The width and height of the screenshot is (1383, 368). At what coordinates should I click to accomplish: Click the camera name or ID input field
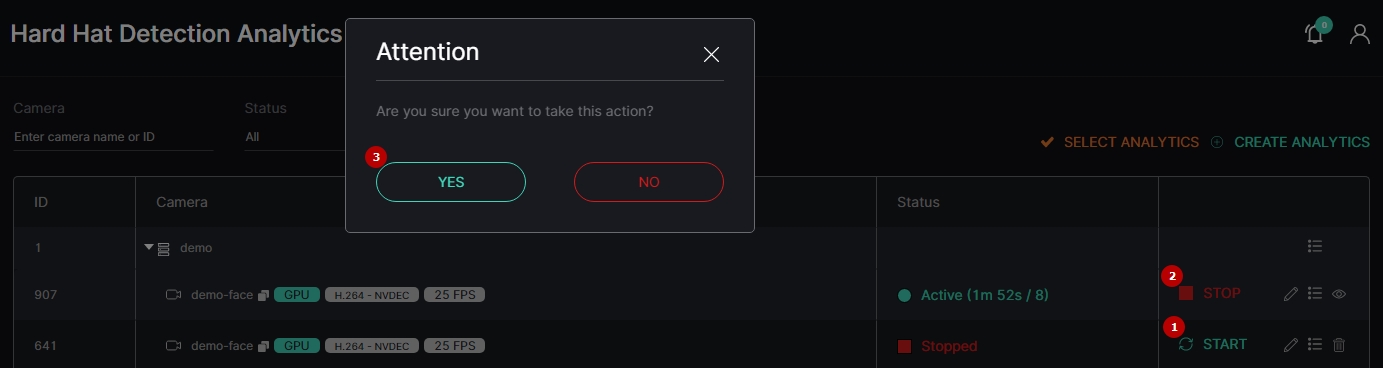(113, 137)
